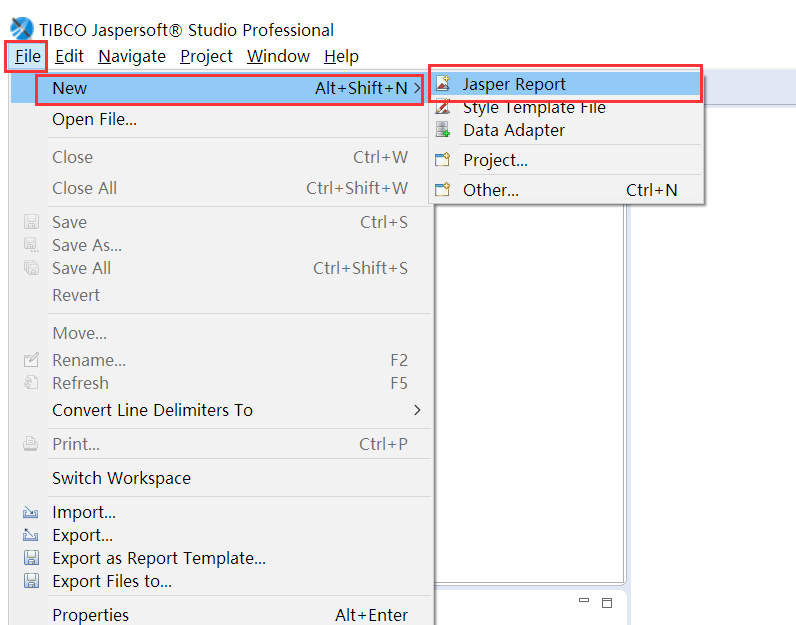Open the Help menu
The image size is (796, 625).
click(x=341, y=56)
